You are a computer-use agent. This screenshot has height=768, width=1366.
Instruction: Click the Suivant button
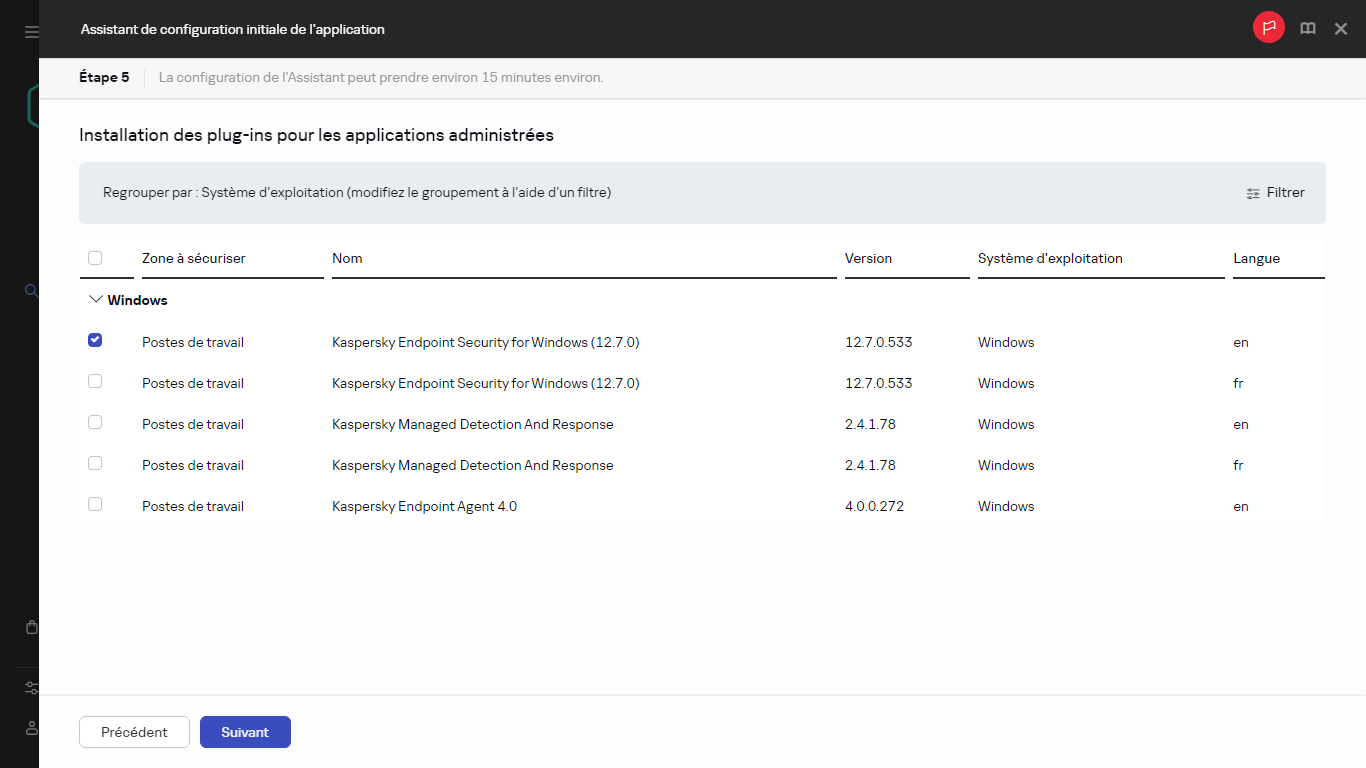[x=245, y=731]
